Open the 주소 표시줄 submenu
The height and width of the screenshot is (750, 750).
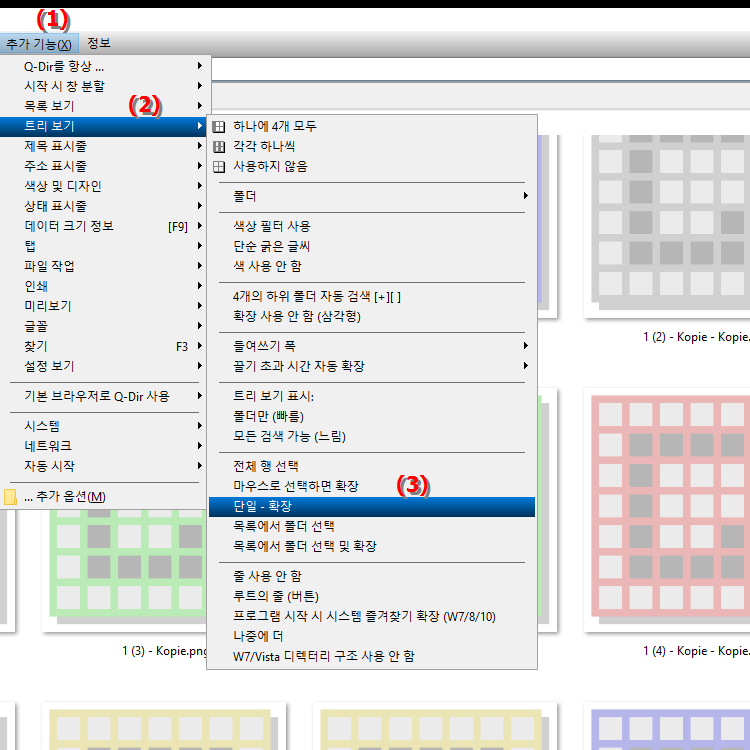tap(103, 166)
